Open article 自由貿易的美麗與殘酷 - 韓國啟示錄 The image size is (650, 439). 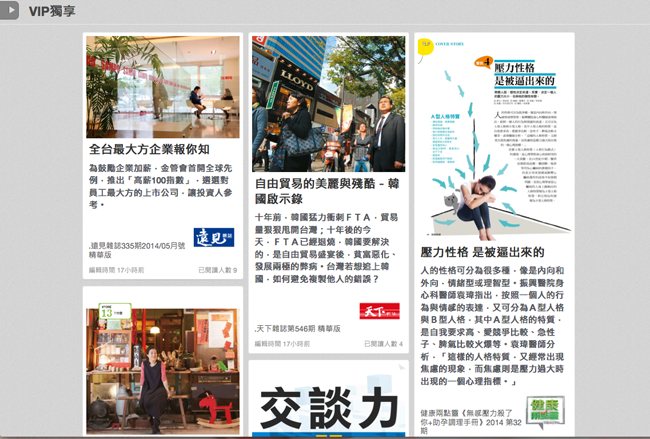point(327,191)
